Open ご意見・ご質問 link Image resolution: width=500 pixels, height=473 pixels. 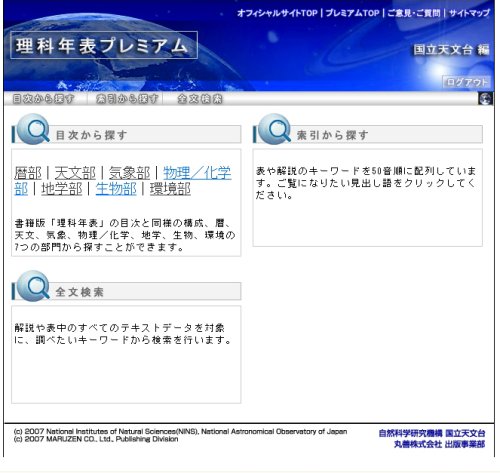414,13
